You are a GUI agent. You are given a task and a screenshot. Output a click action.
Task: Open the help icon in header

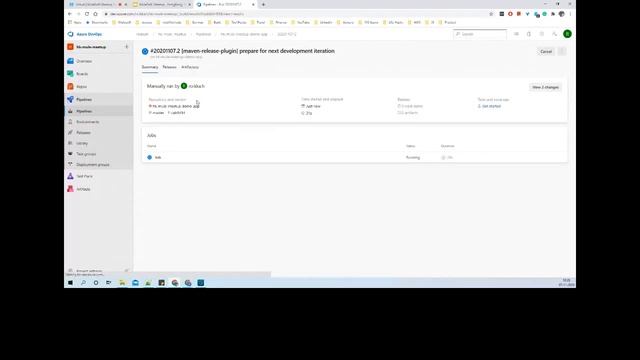[542, 34]
